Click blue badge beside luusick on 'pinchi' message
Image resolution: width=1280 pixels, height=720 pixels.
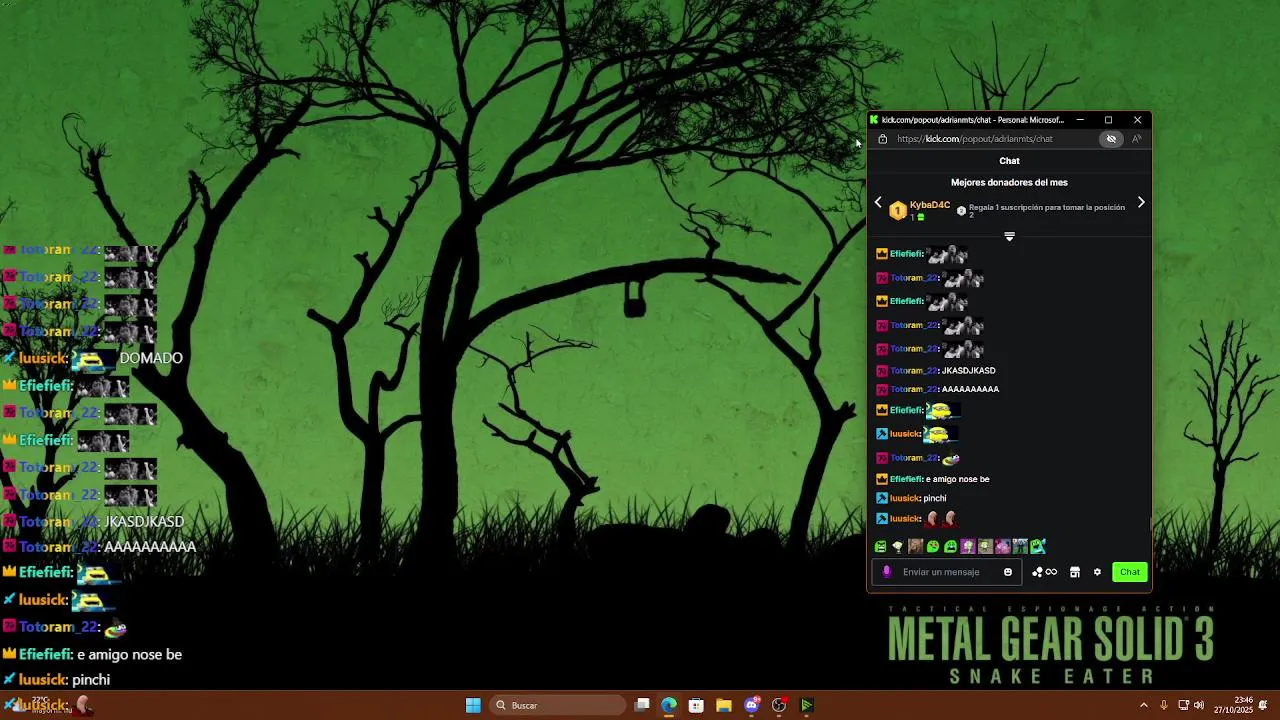point(882,498)
